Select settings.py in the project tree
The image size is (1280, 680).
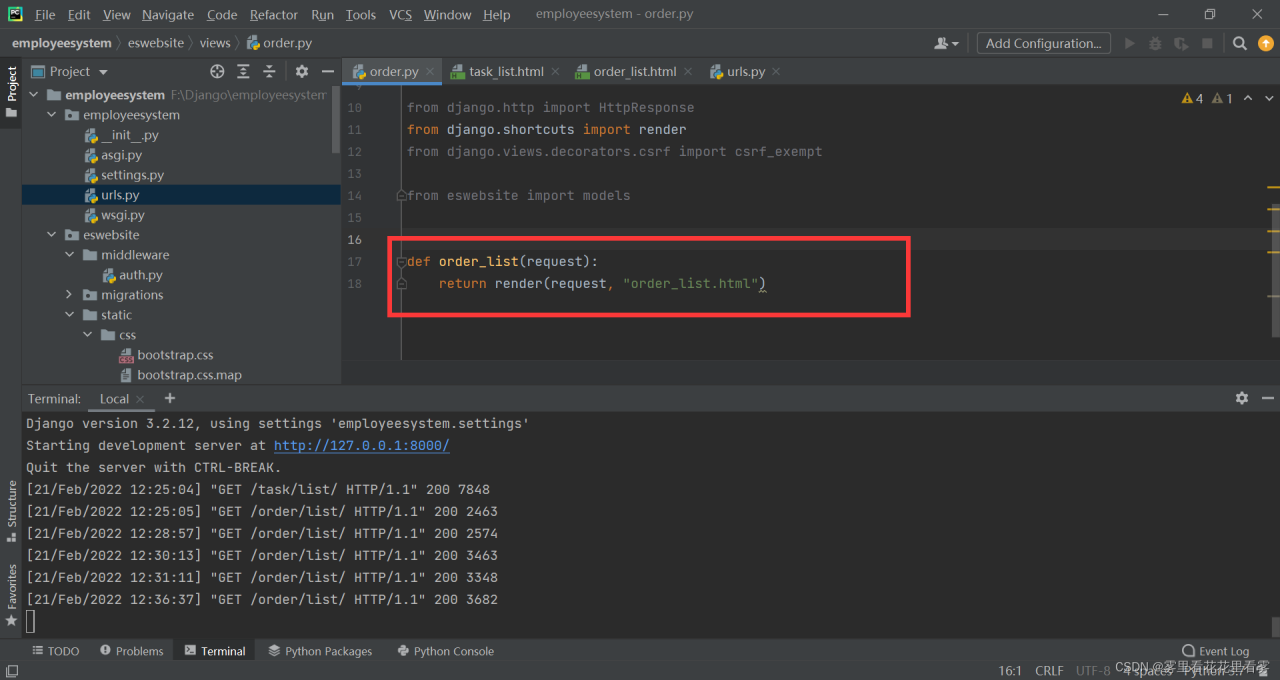pos(132,175)
